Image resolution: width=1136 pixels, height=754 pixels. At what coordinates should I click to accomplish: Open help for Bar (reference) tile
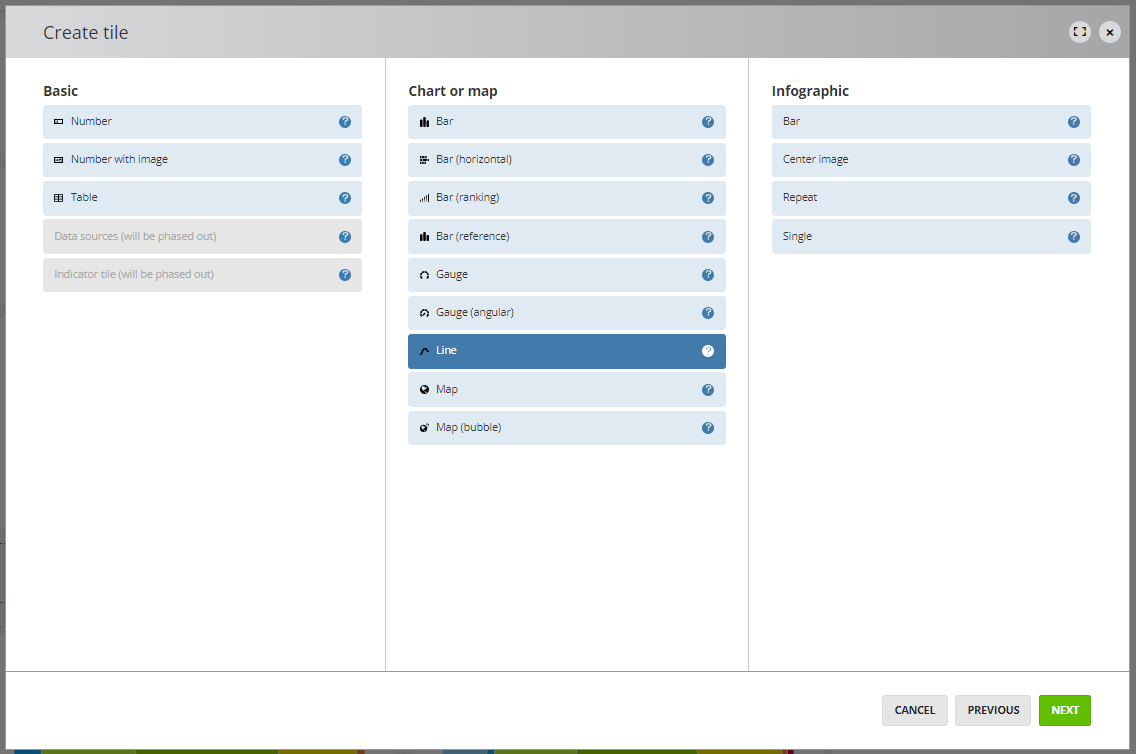tap(708, 237)
